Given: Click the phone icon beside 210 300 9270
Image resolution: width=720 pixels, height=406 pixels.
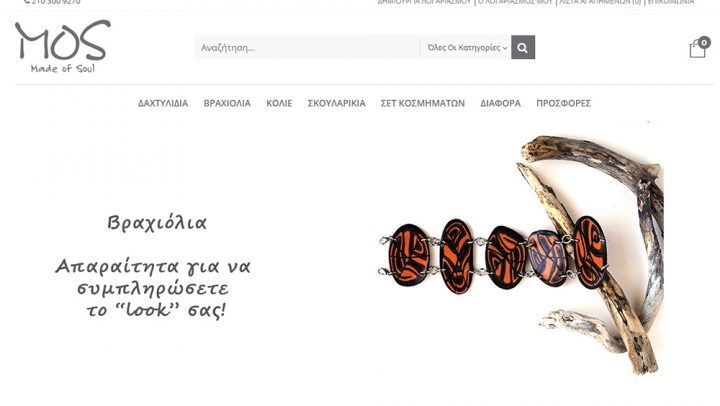Looking at the screenshot, I should pos(27,2).
